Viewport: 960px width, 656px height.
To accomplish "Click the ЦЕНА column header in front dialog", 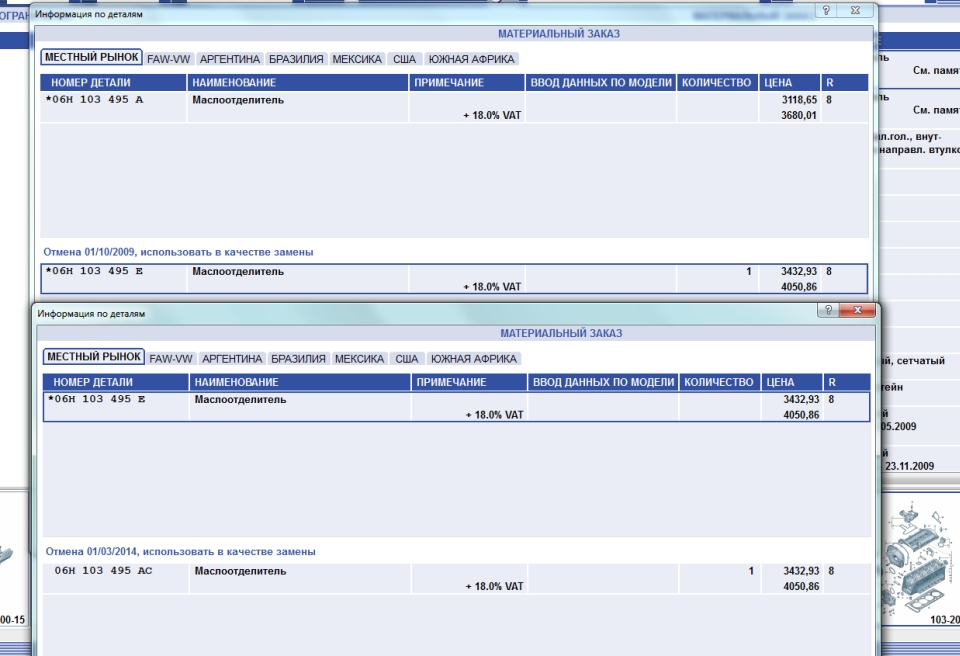I will pyautogui.click(x=780, y=382).
